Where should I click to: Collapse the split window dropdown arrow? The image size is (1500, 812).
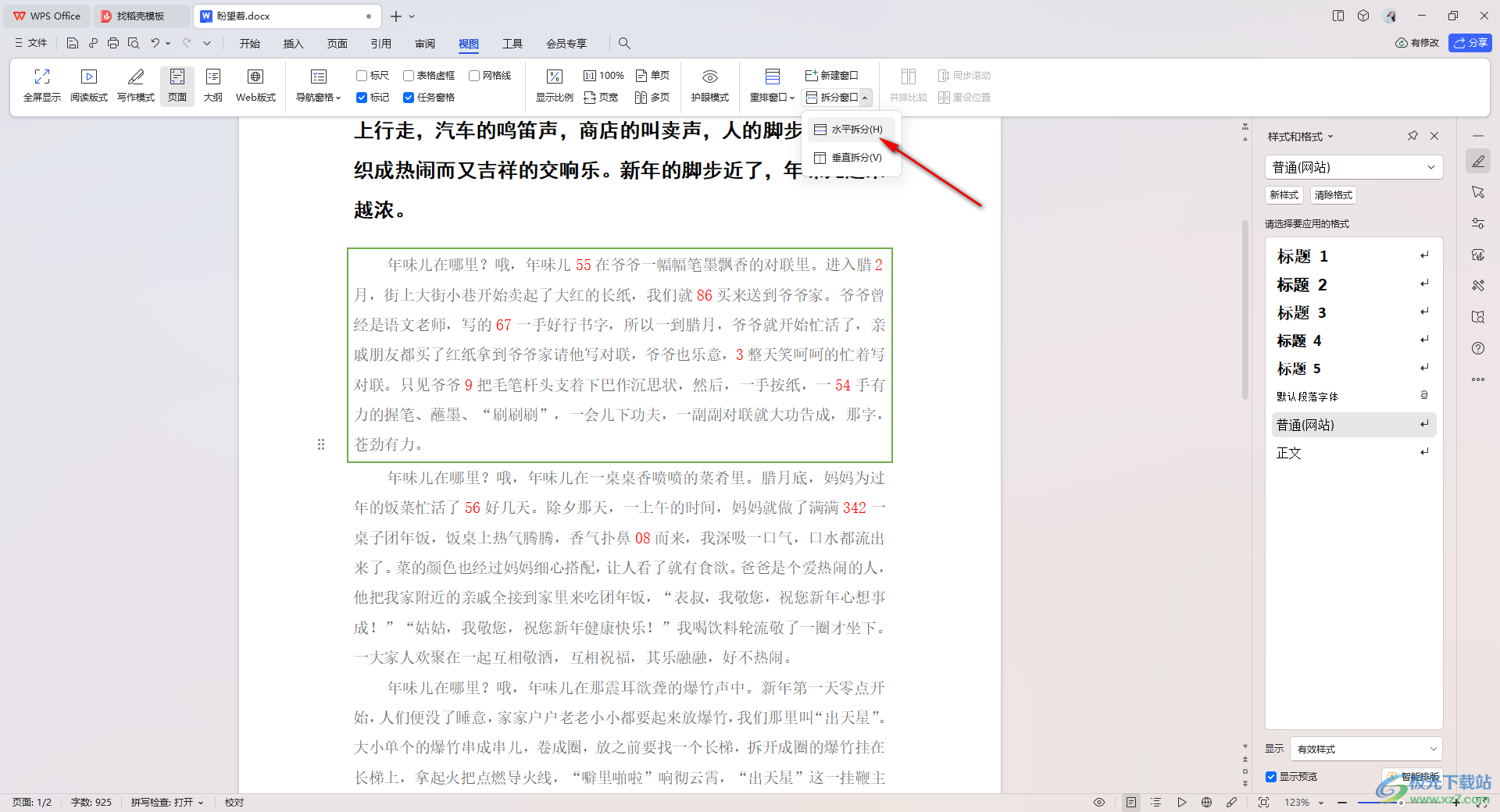866,98
